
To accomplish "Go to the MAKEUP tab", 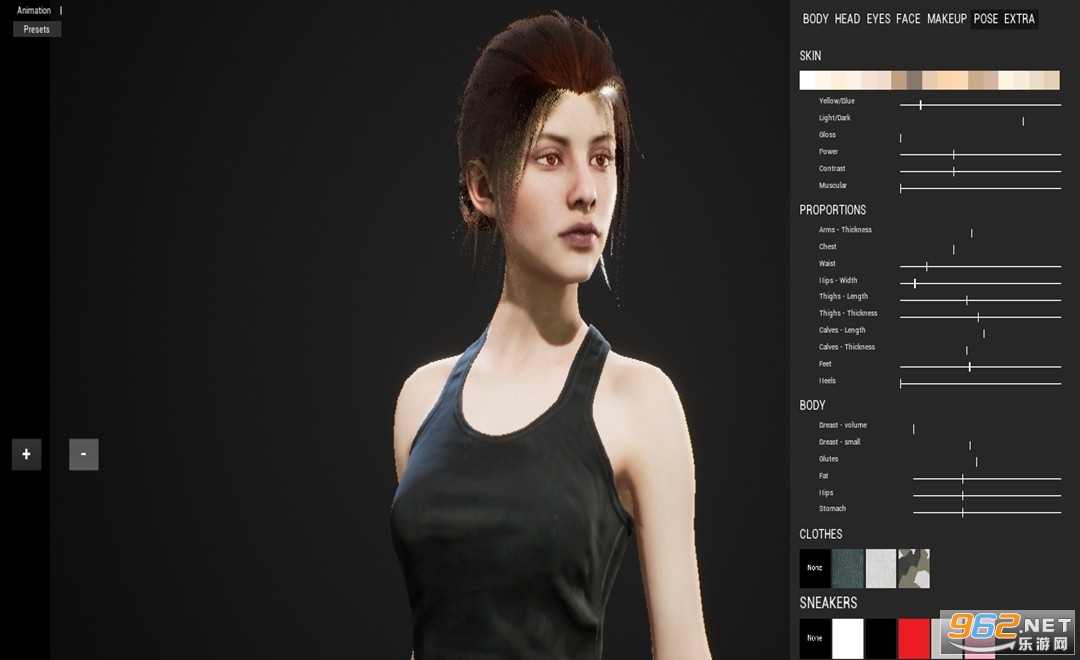I will click(946, 19).
